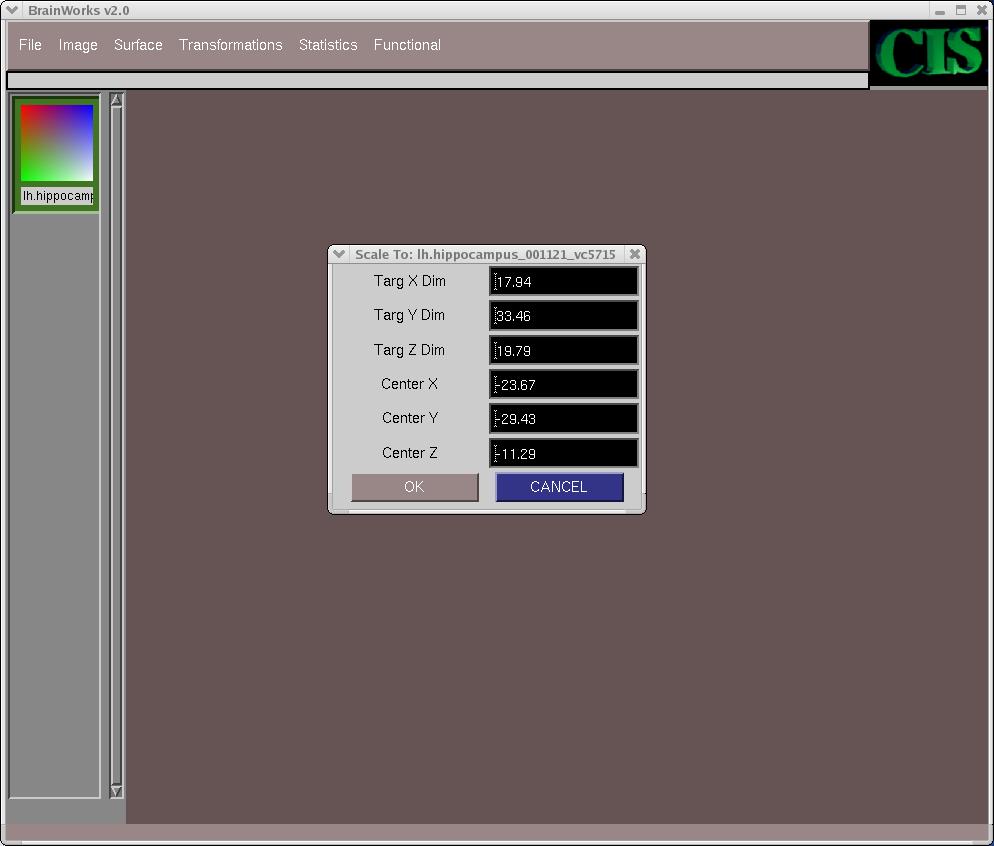Open the Functional menu

407,45
